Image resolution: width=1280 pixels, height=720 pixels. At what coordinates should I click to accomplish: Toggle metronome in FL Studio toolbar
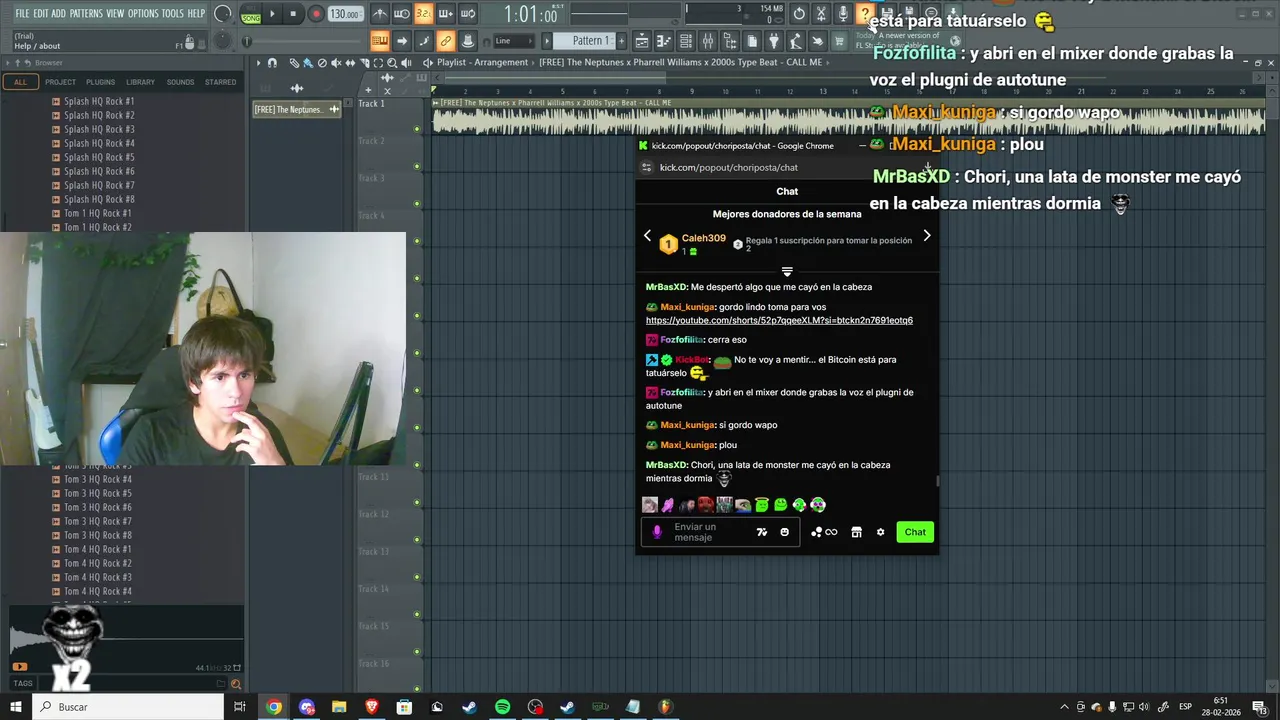click(x=380, y=14)
